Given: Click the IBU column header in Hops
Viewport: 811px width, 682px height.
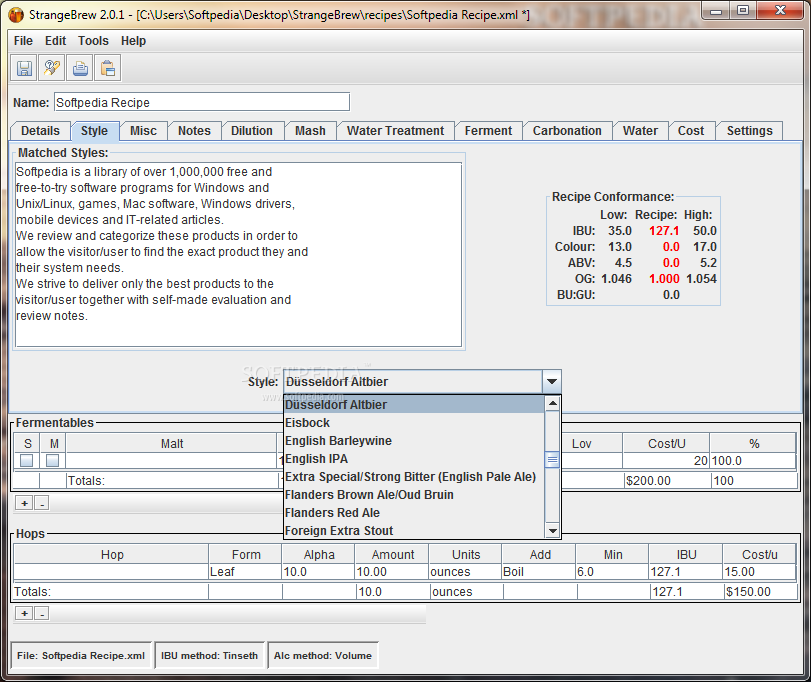Looking at the screenshot, I should point(686,555).
